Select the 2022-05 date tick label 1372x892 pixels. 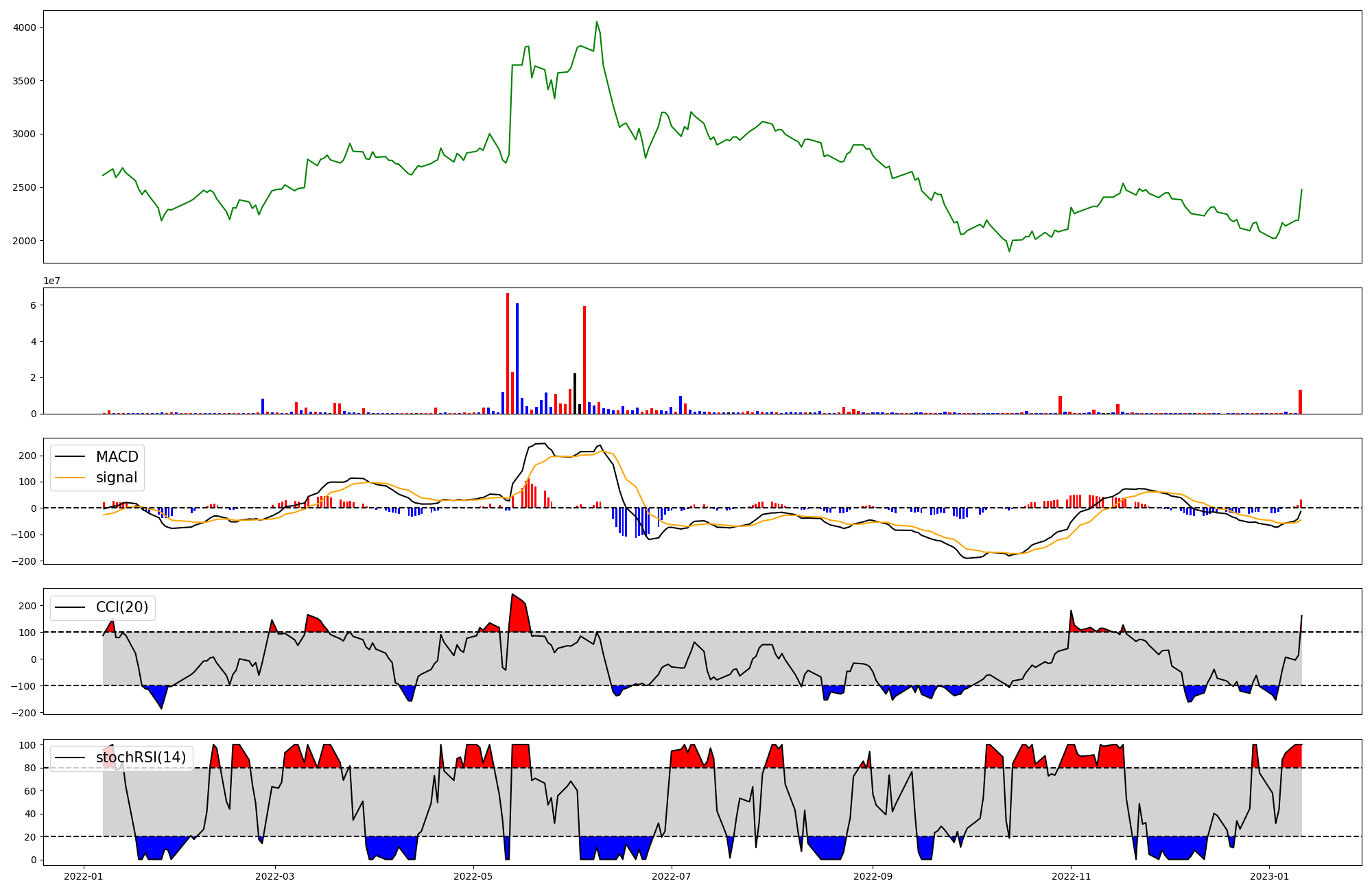(x=473, y=876)
